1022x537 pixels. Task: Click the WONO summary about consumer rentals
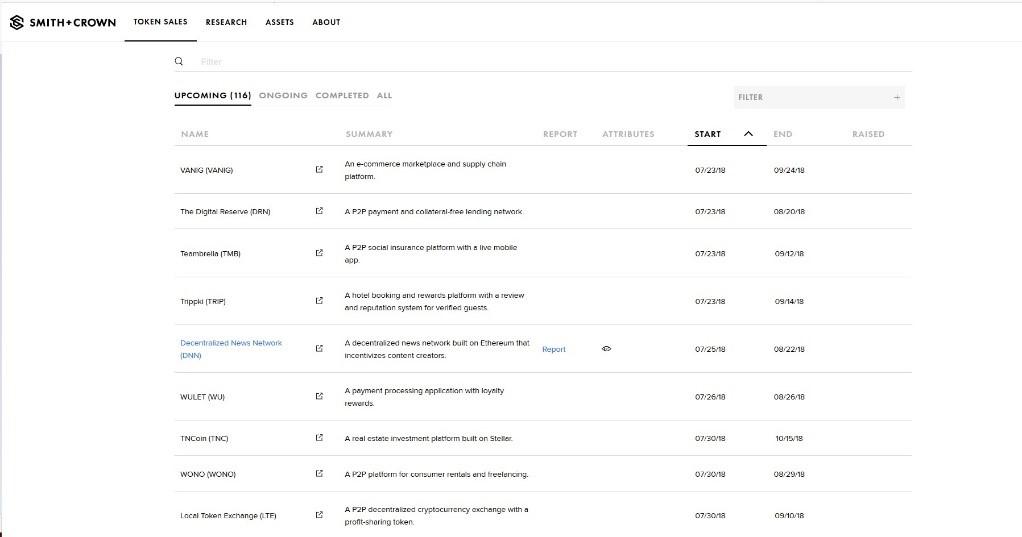(436, 474)
